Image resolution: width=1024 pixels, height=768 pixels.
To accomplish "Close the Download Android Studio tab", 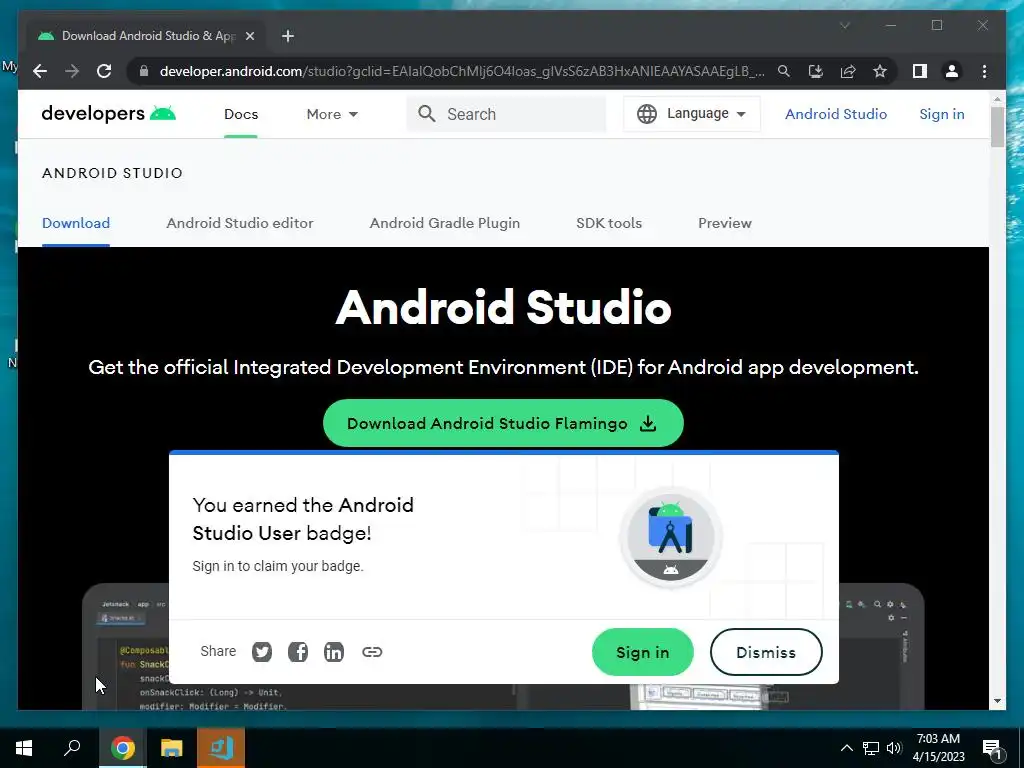I will [x=249, y=36].
